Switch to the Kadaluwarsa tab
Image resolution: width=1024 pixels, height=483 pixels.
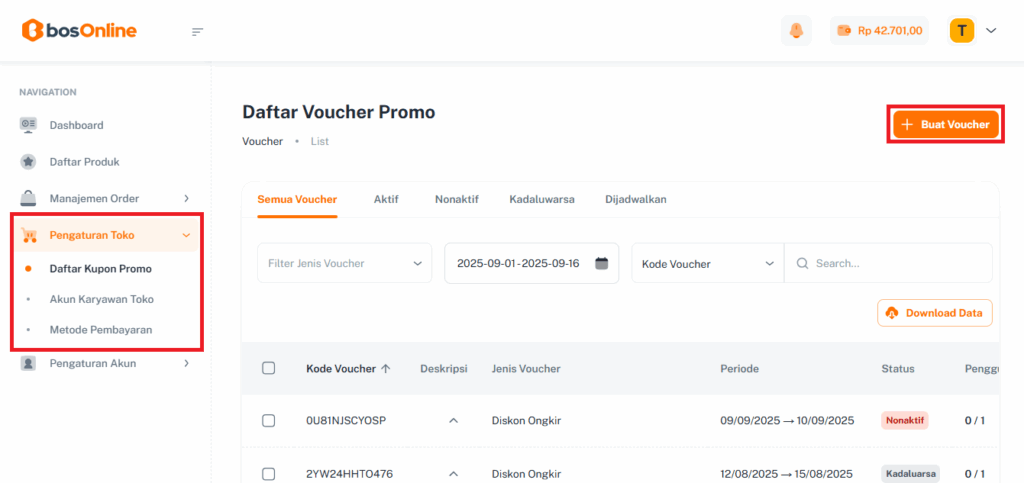pos(541,199)
